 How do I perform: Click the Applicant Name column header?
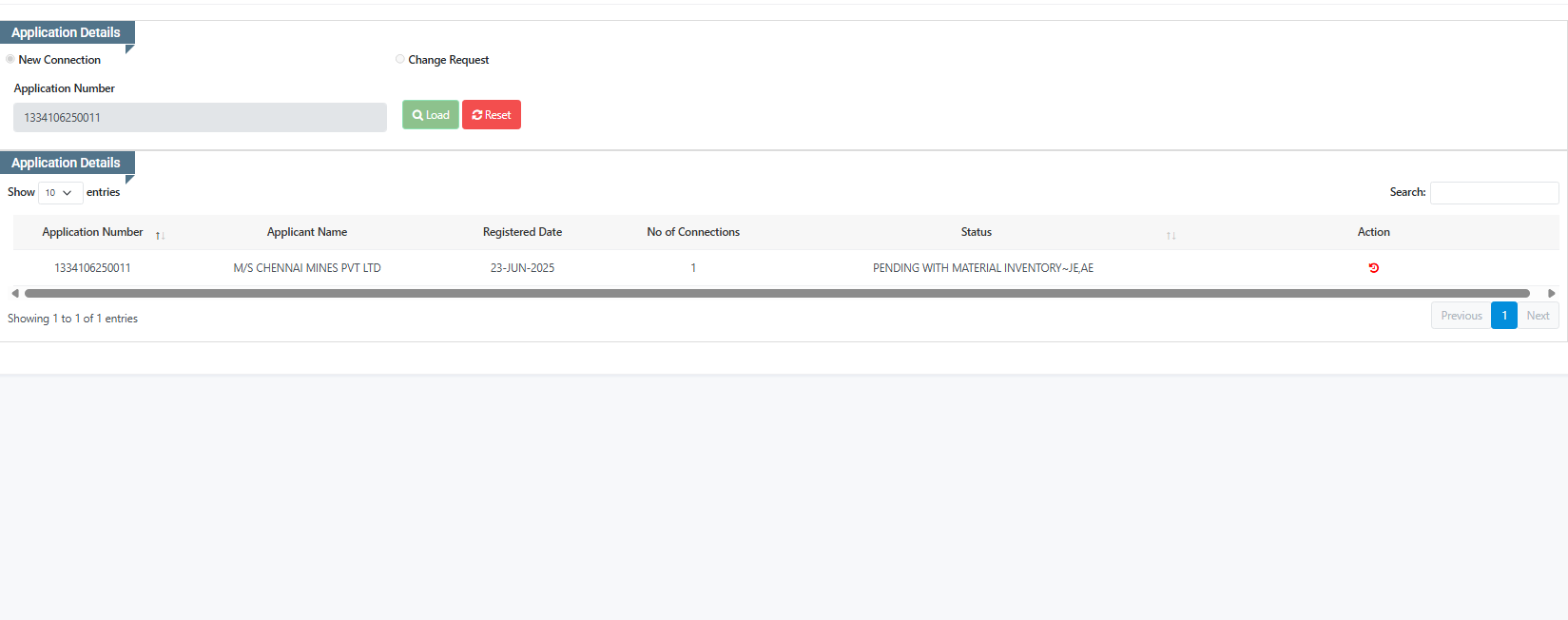307,232
